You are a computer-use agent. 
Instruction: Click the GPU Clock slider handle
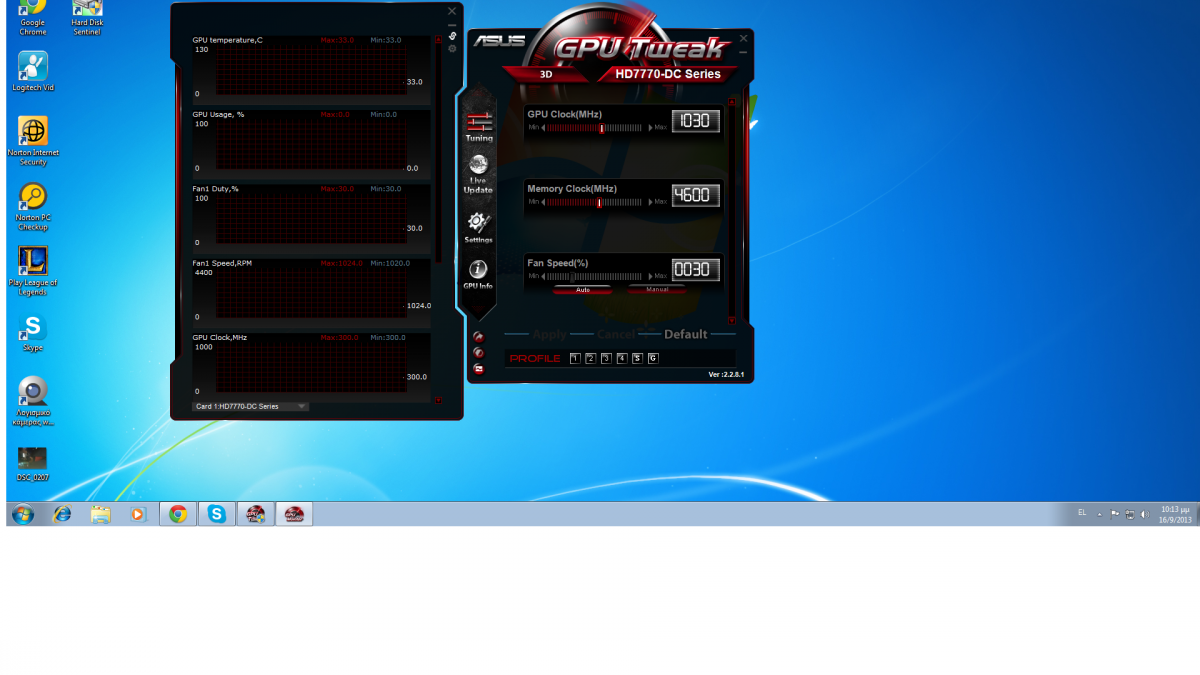click(x=602, y=128)
